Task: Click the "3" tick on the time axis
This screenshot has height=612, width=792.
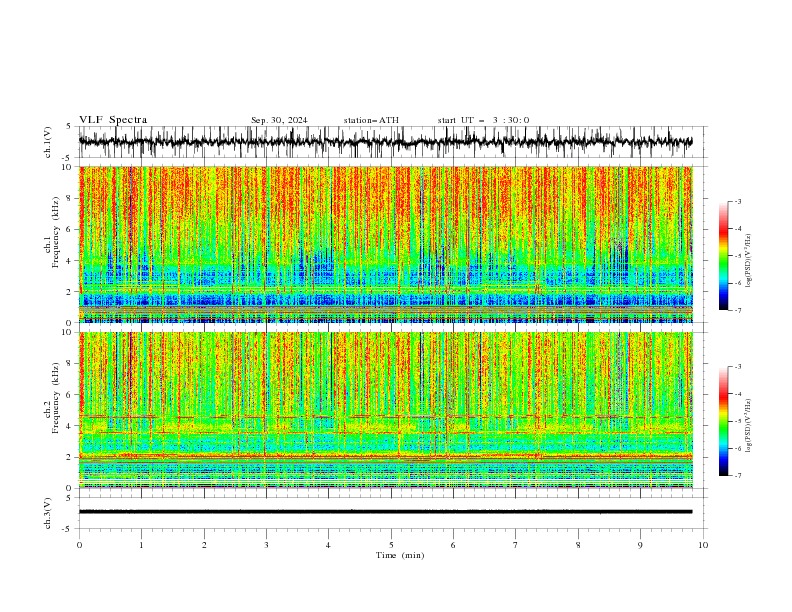Action: pos(266,545)
